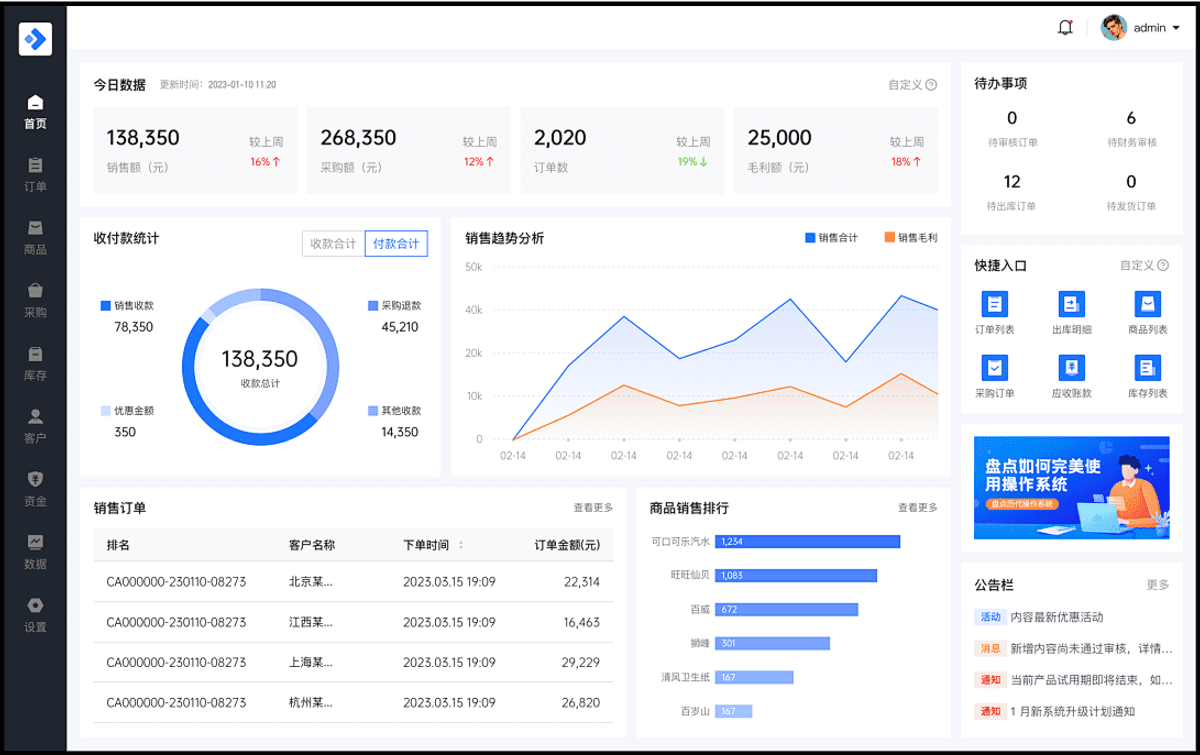The image size is (1200, 755).
Task: Open 出库明细 from the quick entry panel
Action: (x=1070, y=313)
